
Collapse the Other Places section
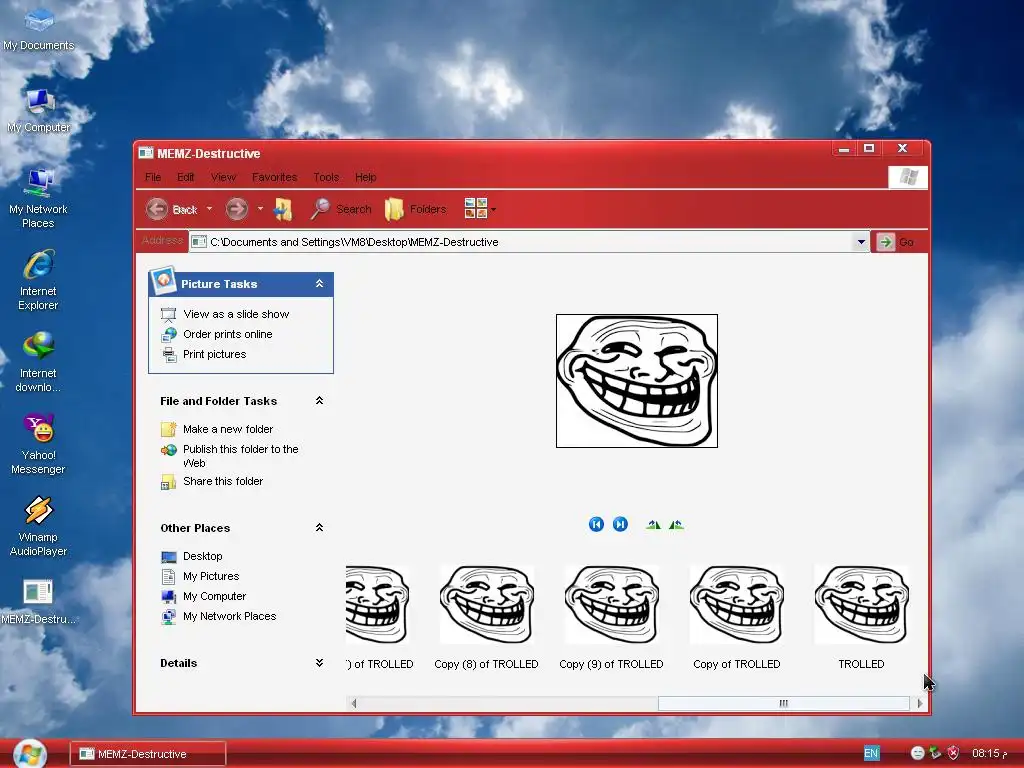[319, 527]
